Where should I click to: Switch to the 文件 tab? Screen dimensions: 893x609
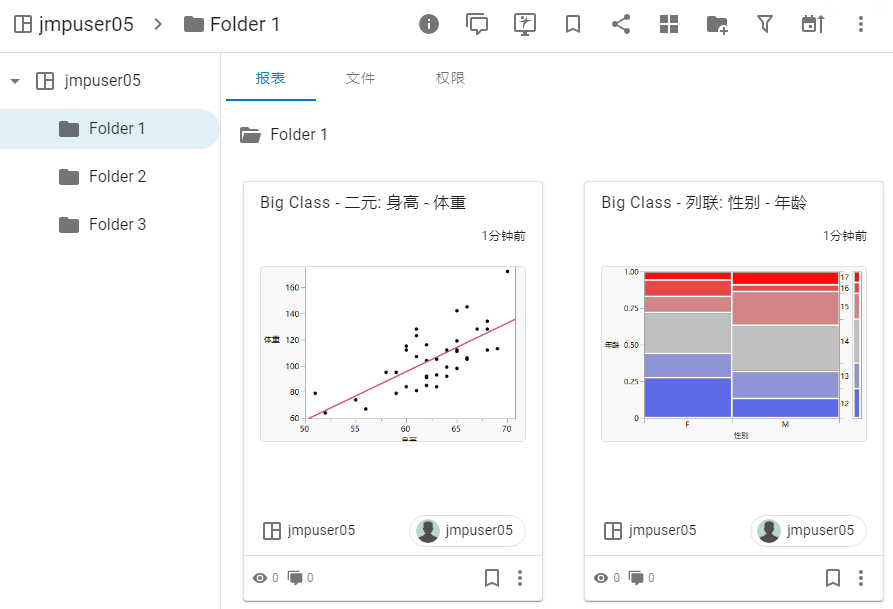click(360, 78)
